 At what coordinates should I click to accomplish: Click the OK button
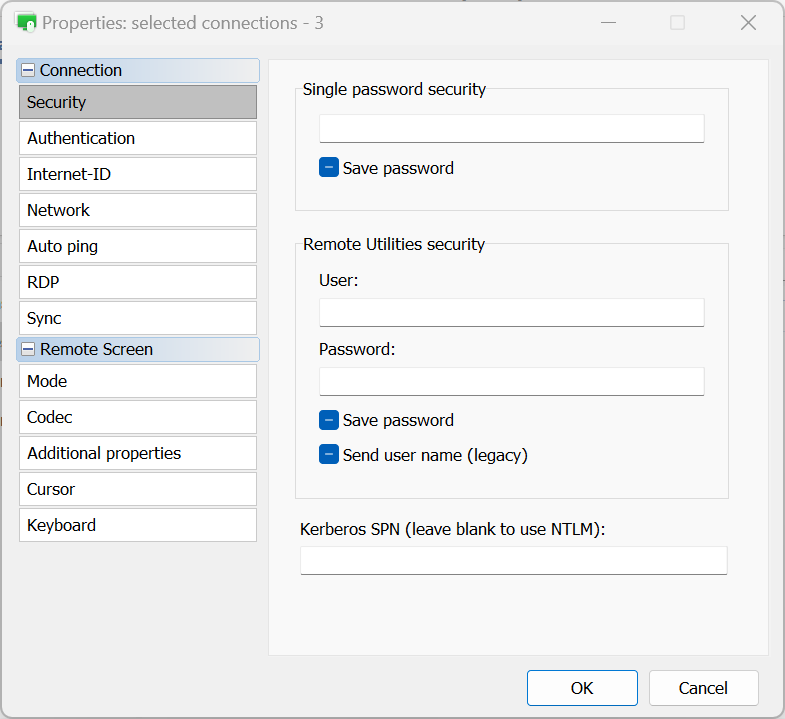(582, 688)
